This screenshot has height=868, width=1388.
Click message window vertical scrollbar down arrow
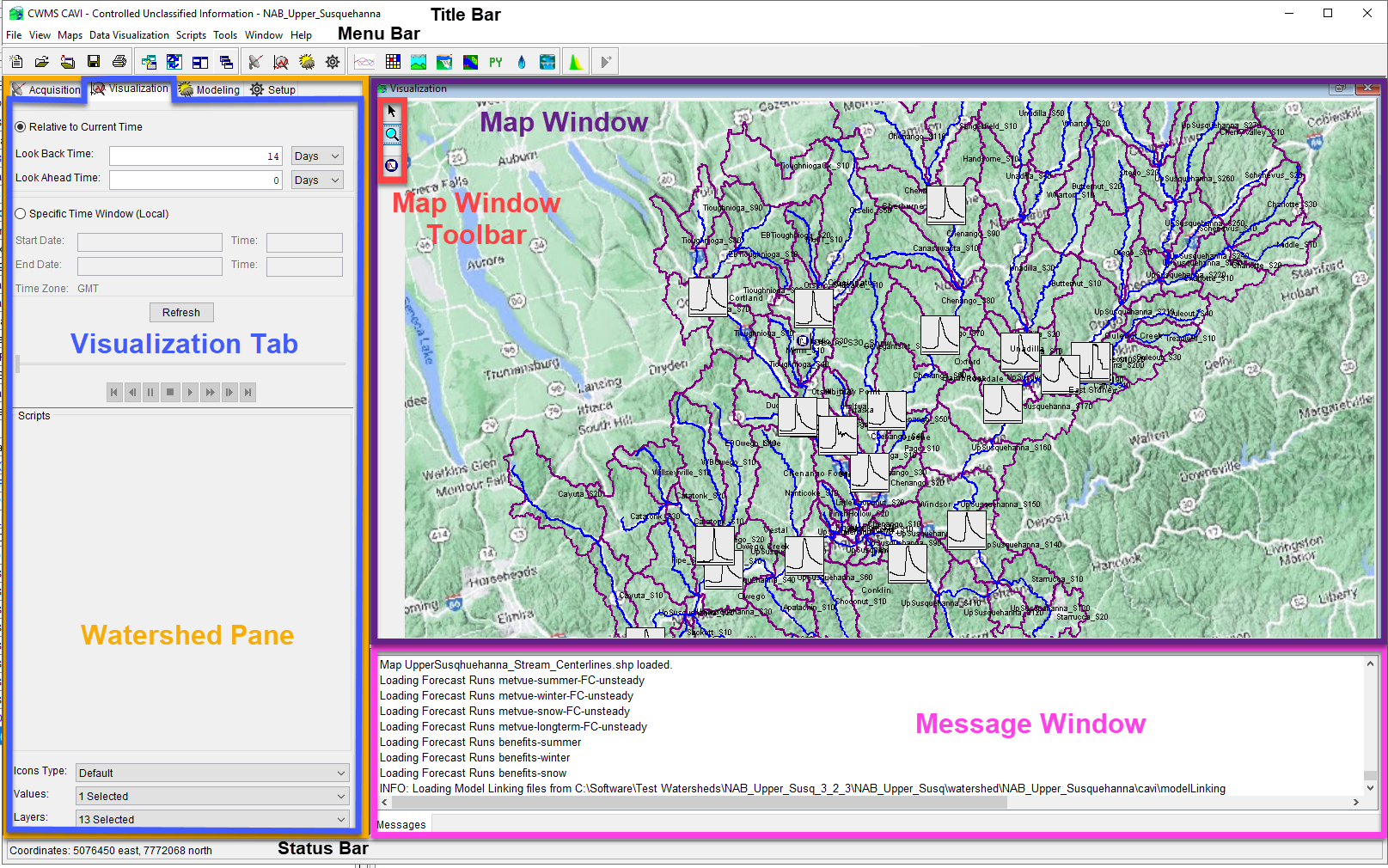click(1370, 787)
